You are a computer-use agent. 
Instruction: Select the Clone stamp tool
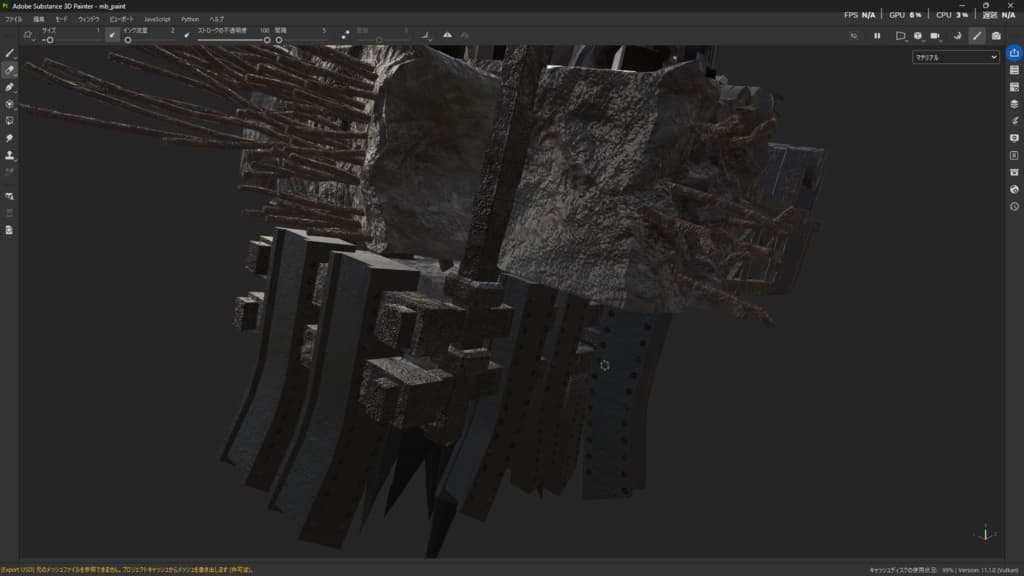coord(9,155)
